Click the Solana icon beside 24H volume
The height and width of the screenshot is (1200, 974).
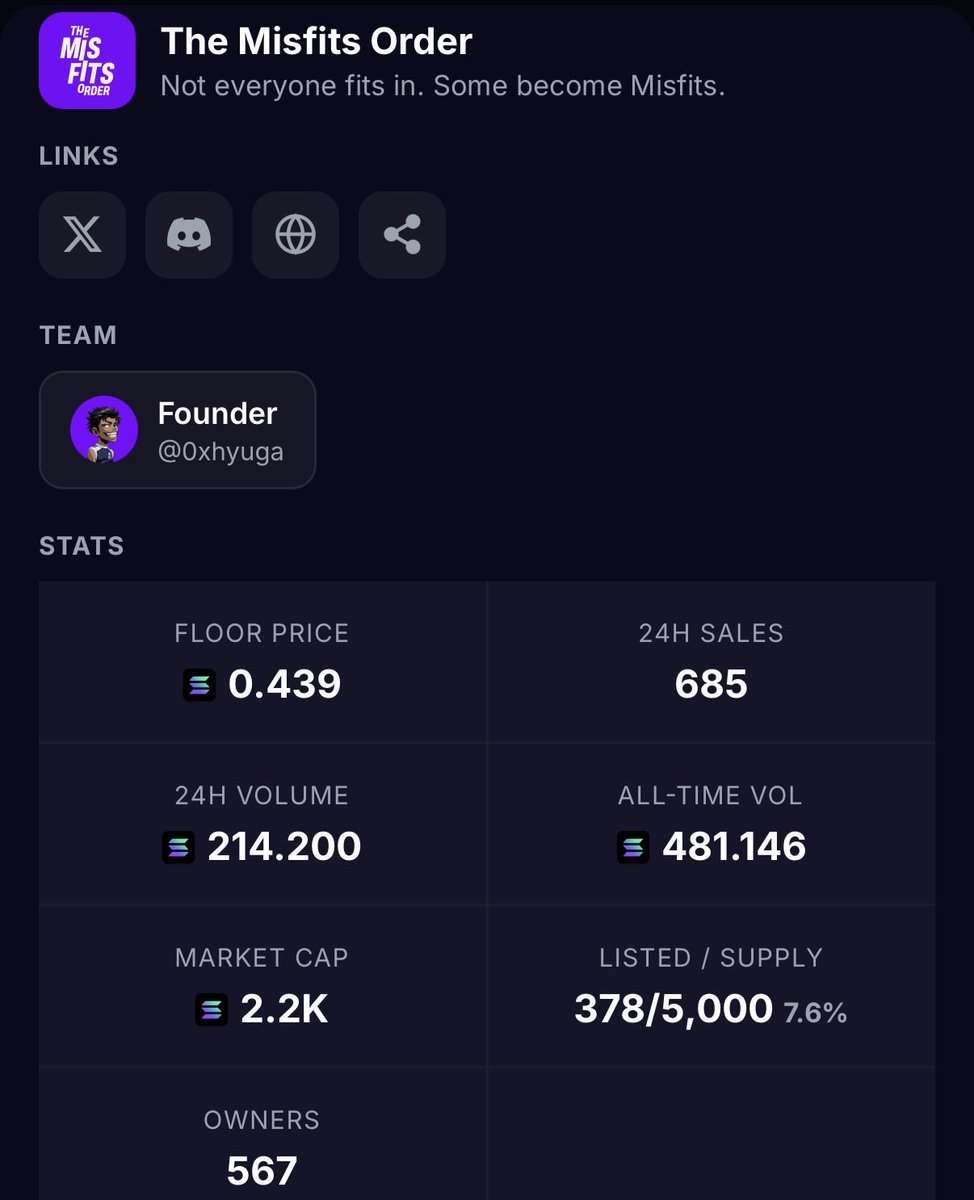click(x=178, y=848)
